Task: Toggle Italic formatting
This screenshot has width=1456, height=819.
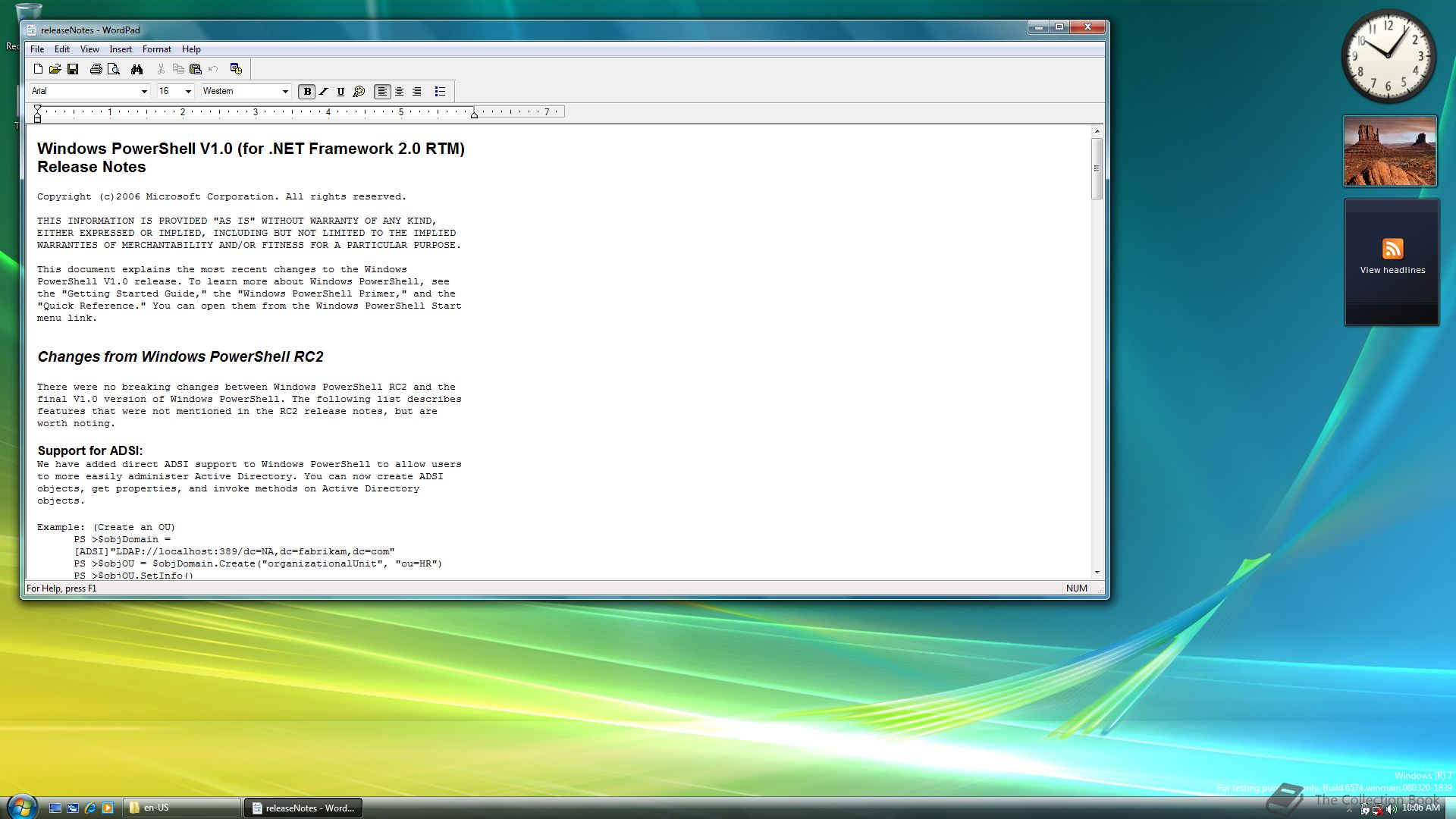Action: pyautogui.click(x=324, y=92)
